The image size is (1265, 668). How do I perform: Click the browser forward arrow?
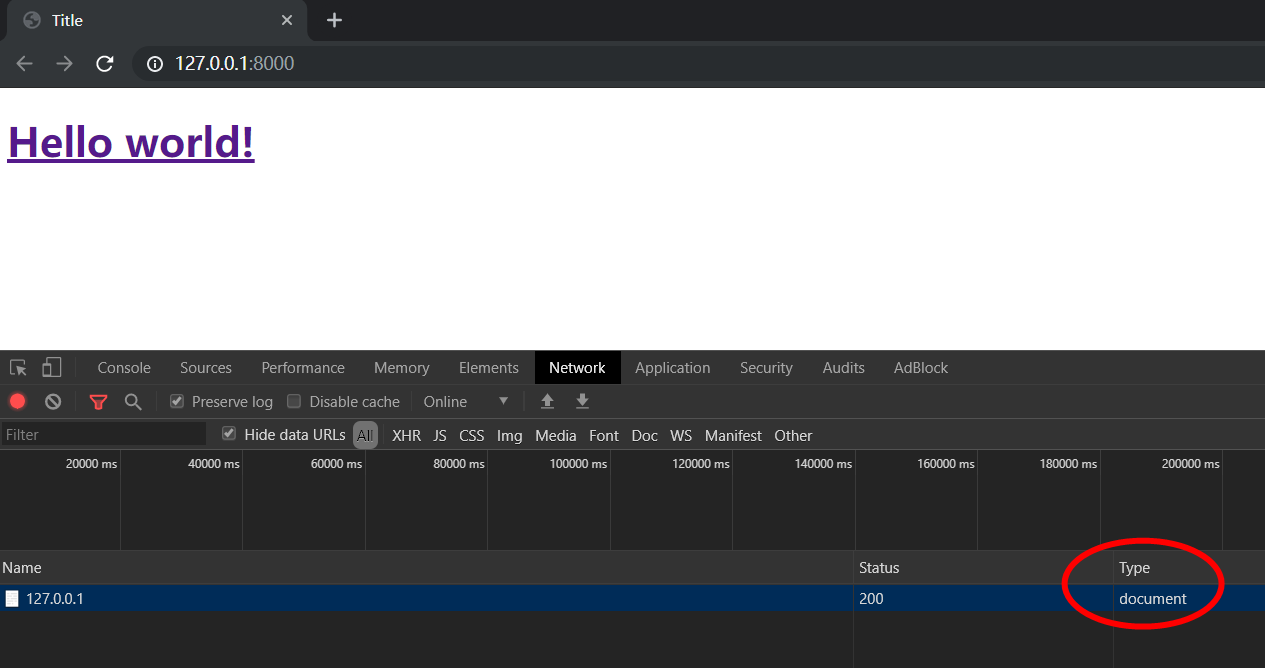[x=65, y=64]
